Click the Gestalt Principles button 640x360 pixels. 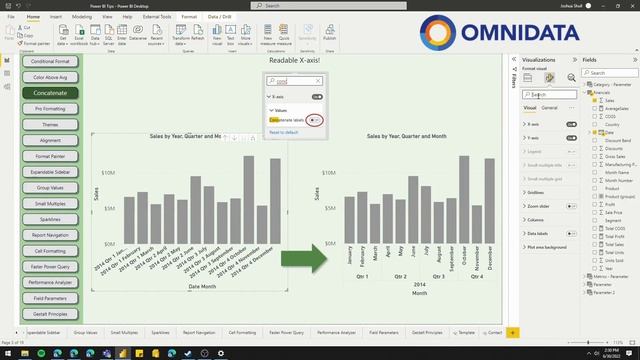point(50,314)
